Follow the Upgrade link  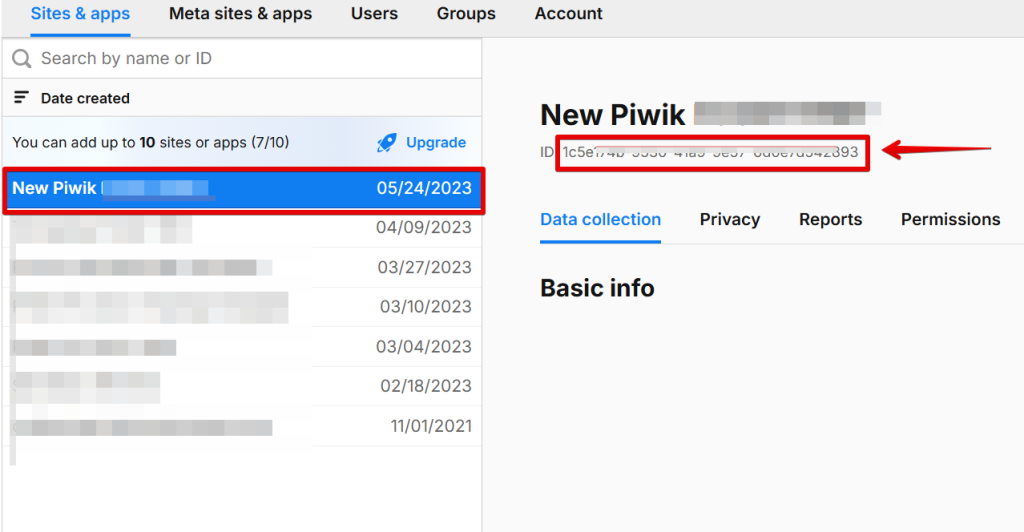[x=436, y=142]
